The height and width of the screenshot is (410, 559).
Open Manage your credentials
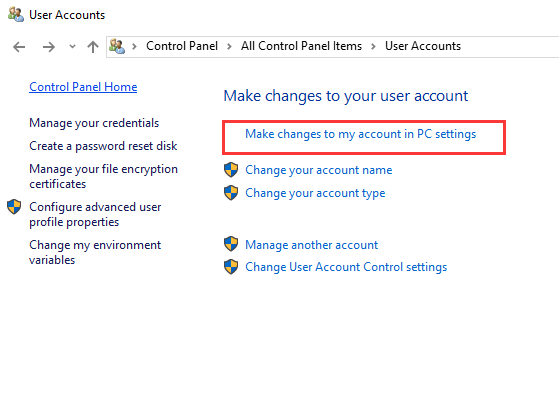[94, 123]
